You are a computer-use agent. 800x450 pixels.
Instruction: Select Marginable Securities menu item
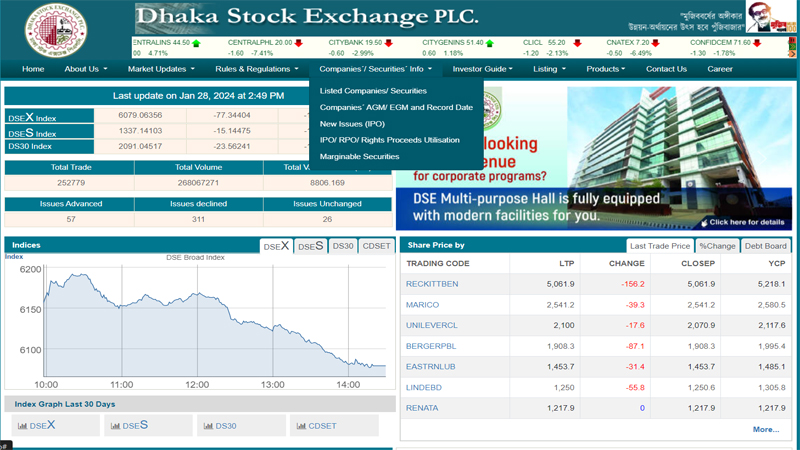pyautogui.click(x=359, y=157)
